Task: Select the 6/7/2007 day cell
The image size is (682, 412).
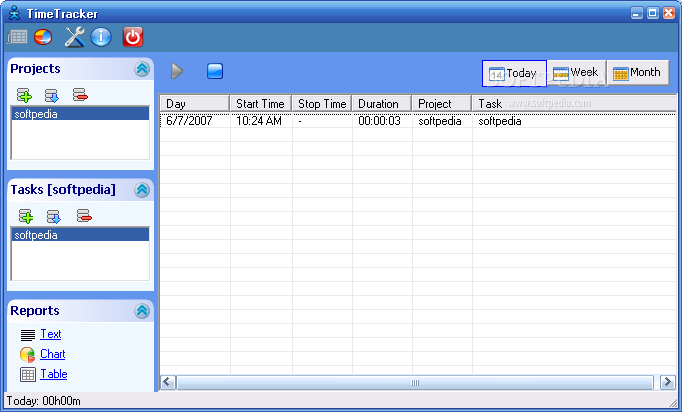Action: (x=189, y=121)
